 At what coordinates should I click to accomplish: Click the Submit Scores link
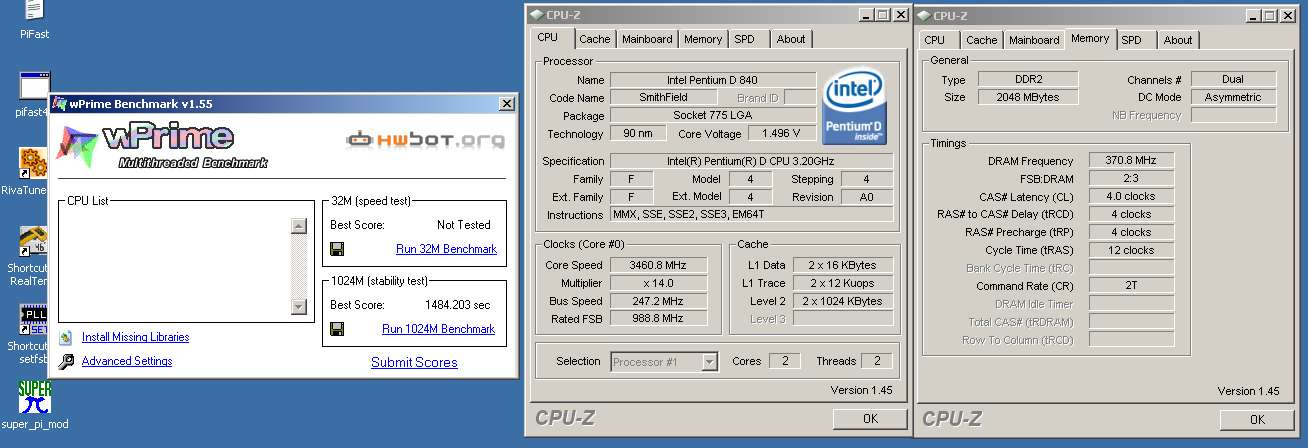click(x=414, y=363)
